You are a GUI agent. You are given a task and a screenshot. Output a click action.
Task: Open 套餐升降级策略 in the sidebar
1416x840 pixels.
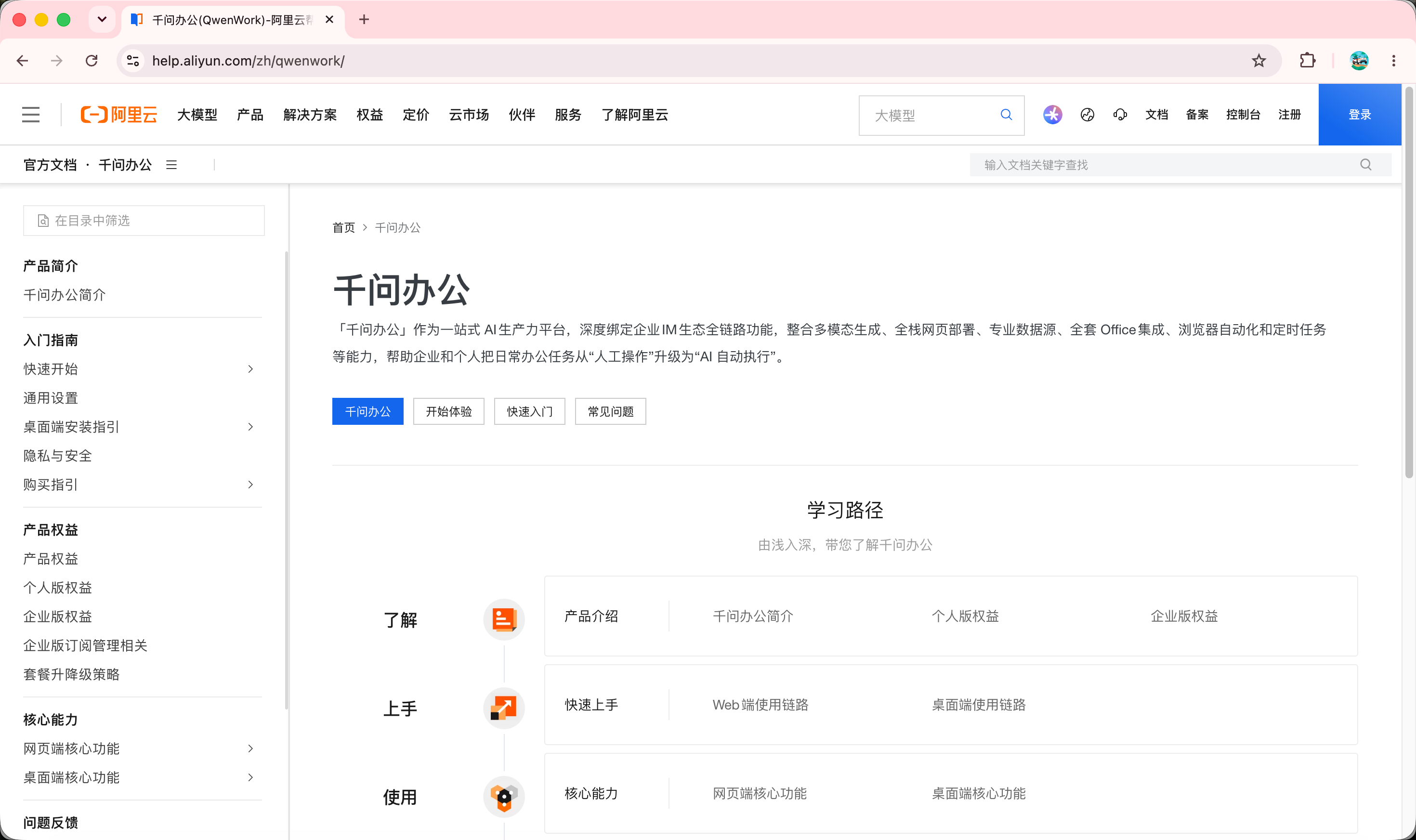[x=71, y=674]
